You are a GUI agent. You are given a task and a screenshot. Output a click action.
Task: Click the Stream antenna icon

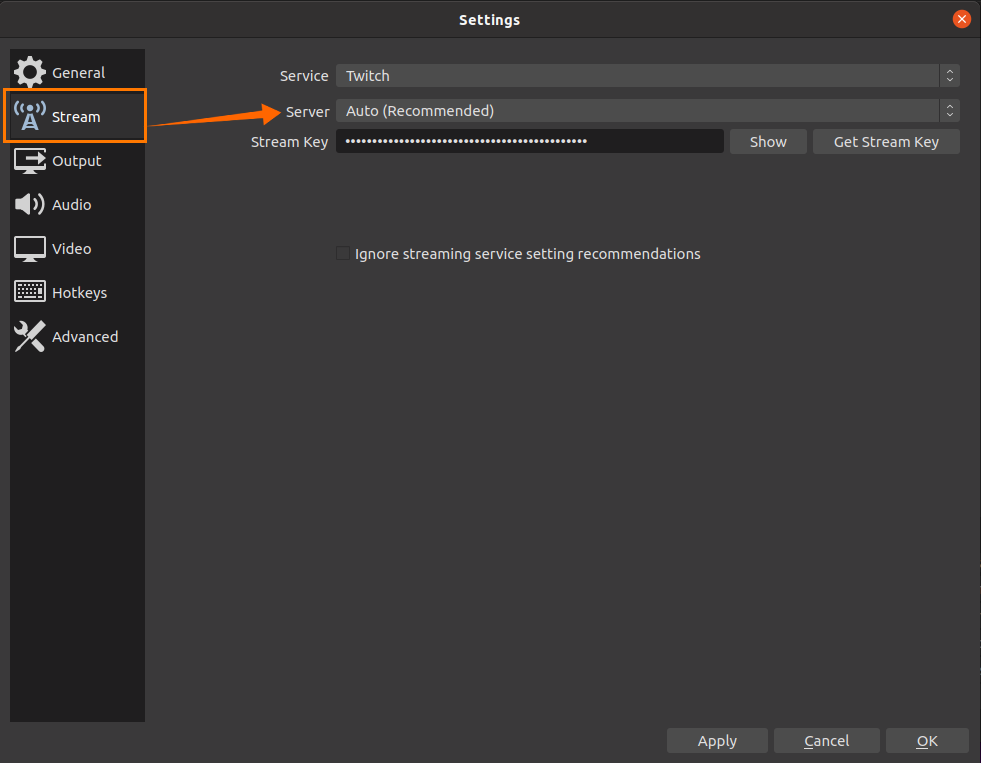29,116
